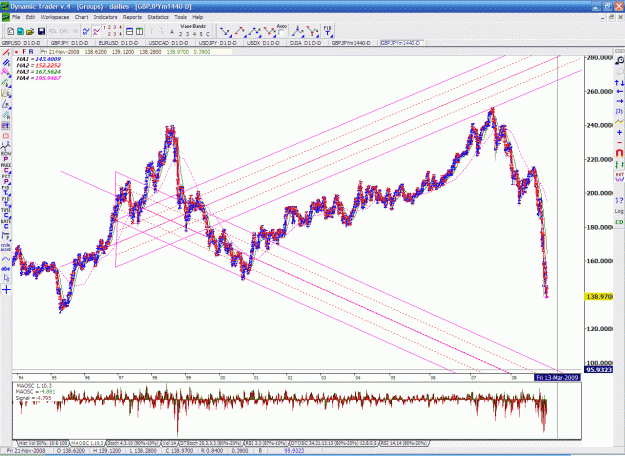Click the Fri 13-Mar-2009 date marker
This screenshot has width=625, height=456.
[557, 377]
